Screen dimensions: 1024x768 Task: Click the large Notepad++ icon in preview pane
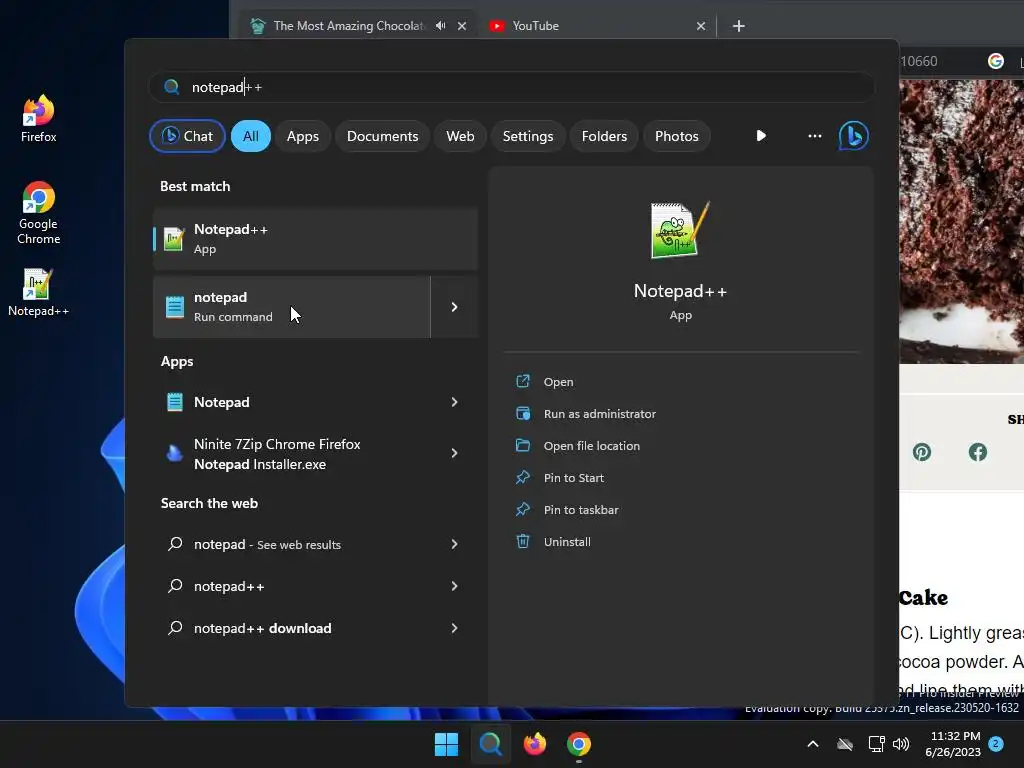680,230
